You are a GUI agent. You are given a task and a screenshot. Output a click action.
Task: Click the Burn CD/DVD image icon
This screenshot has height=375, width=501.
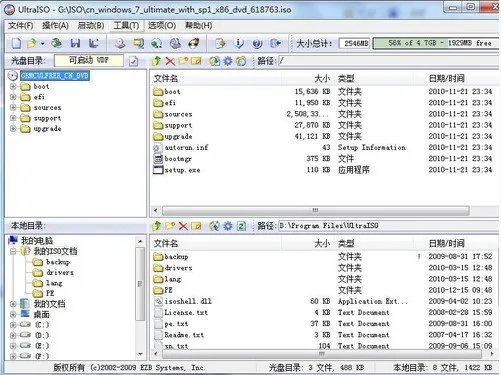(x=194, y=43)
